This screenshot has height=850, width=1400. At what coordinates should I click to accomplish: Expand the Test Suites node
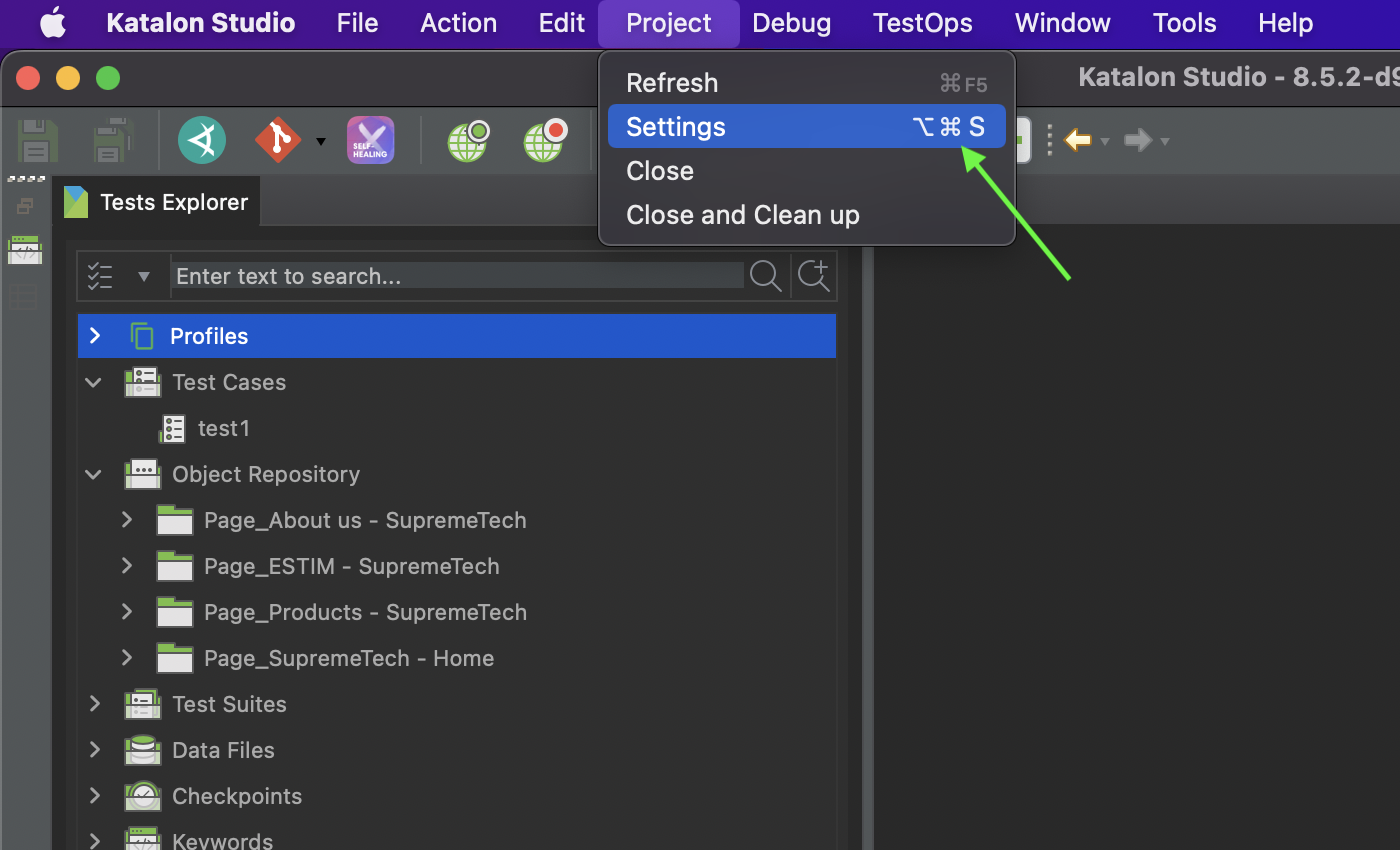click(x=95, y=704)
